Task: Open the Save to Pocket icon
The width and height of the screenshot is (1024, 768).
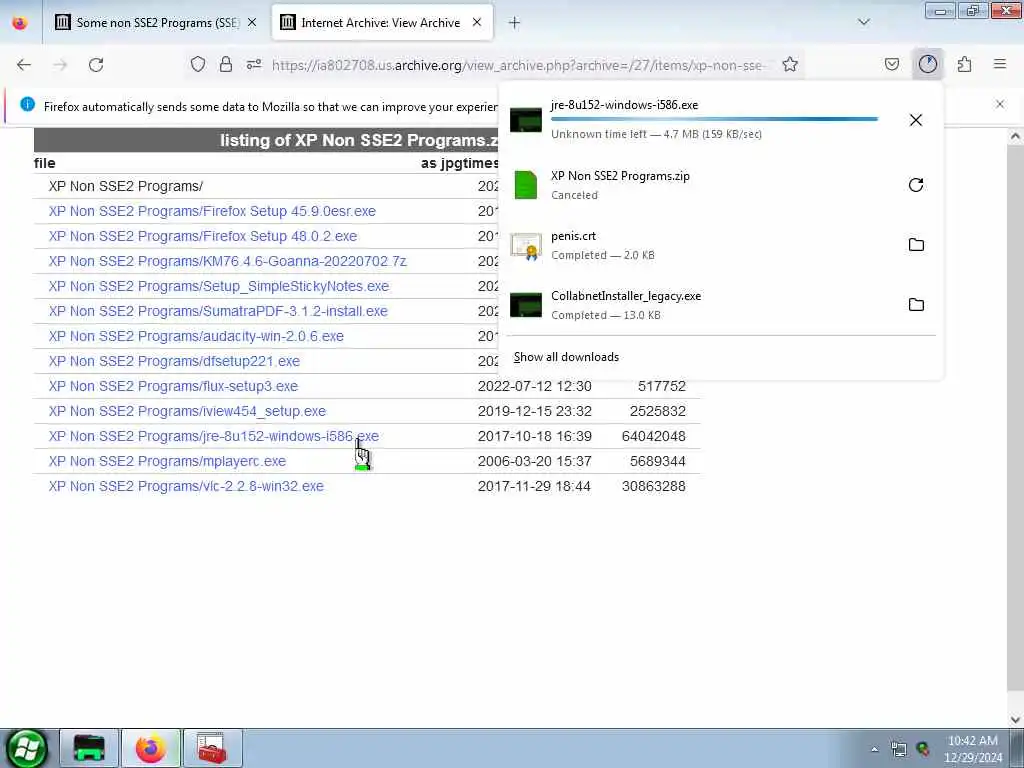Action: point(892,64)
